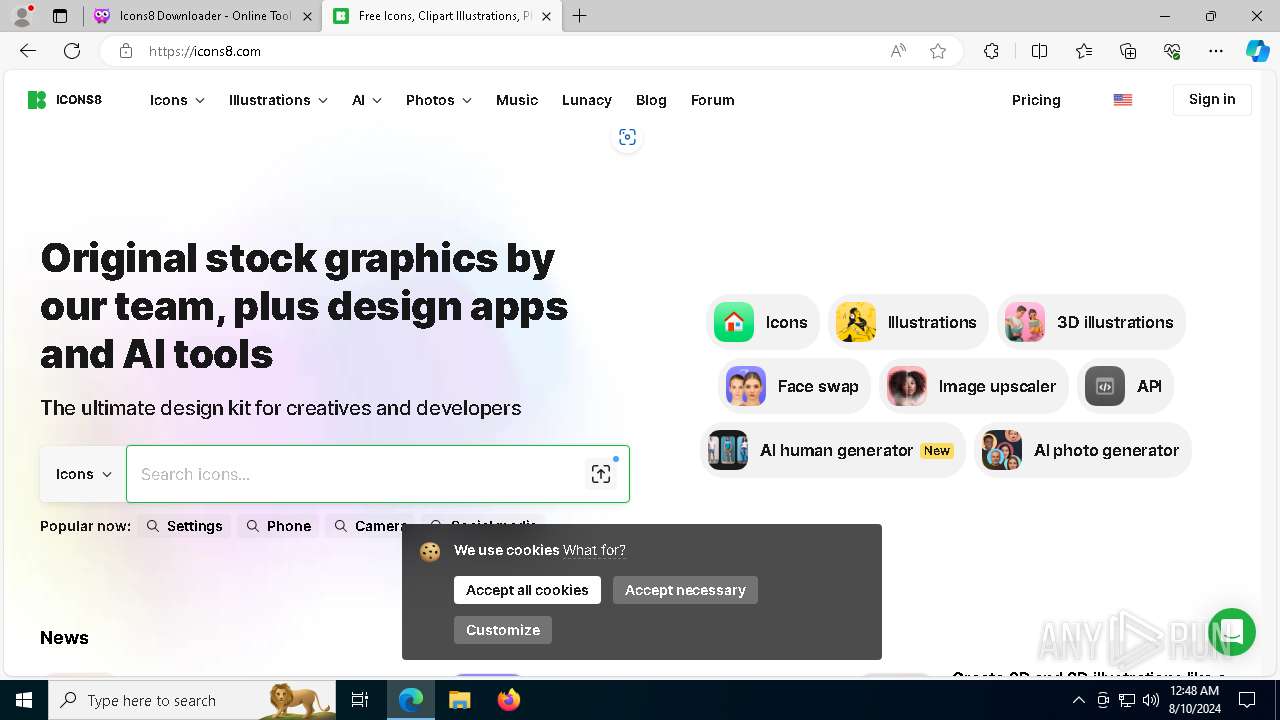Open the Collections icon in toolbar
Image resolution: width=1280 pixels, height=720 pixels.
point(1128,51)
